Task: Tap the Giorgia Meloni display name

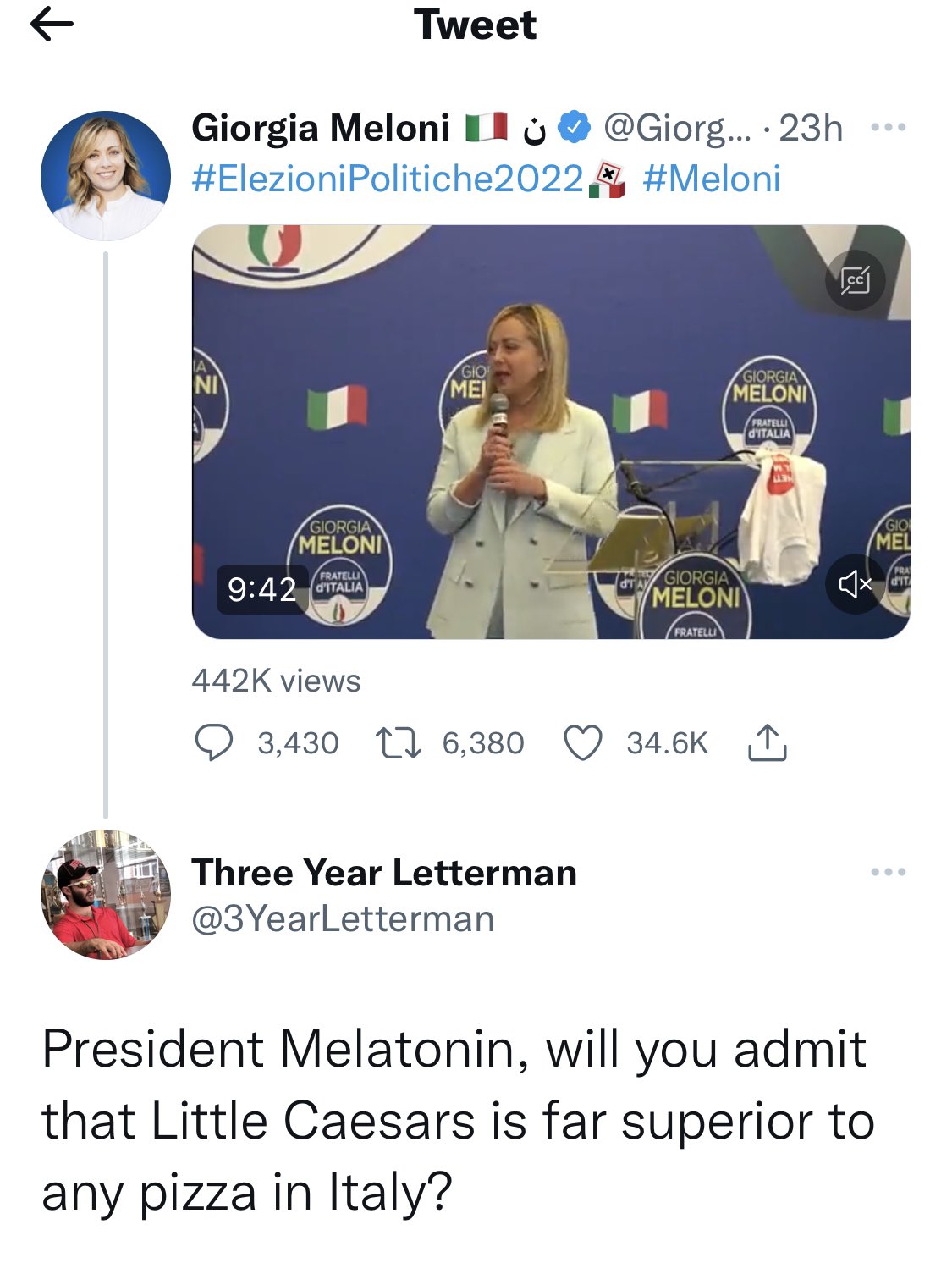Action: pyautogui.click(x=320, y=129)
